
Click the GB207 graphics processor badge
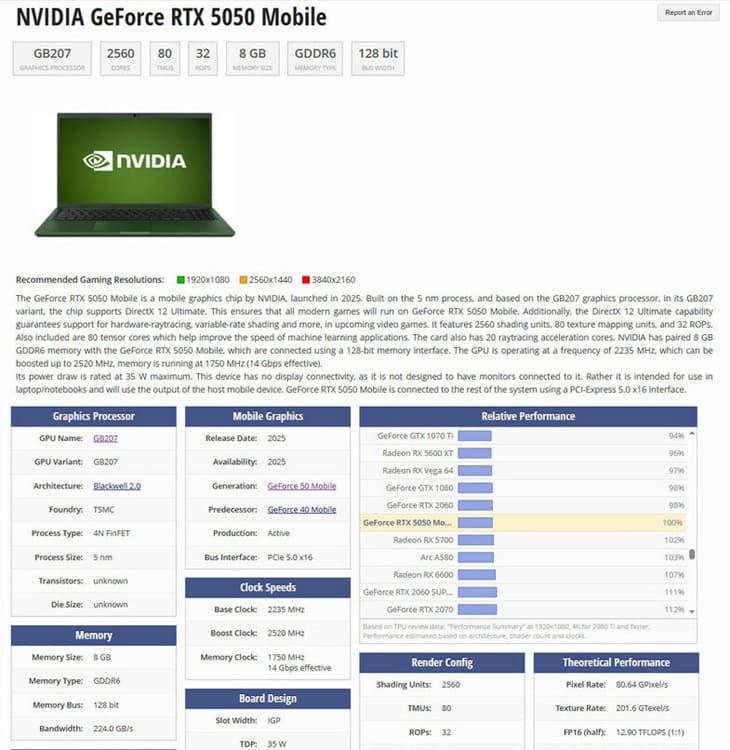52,58
